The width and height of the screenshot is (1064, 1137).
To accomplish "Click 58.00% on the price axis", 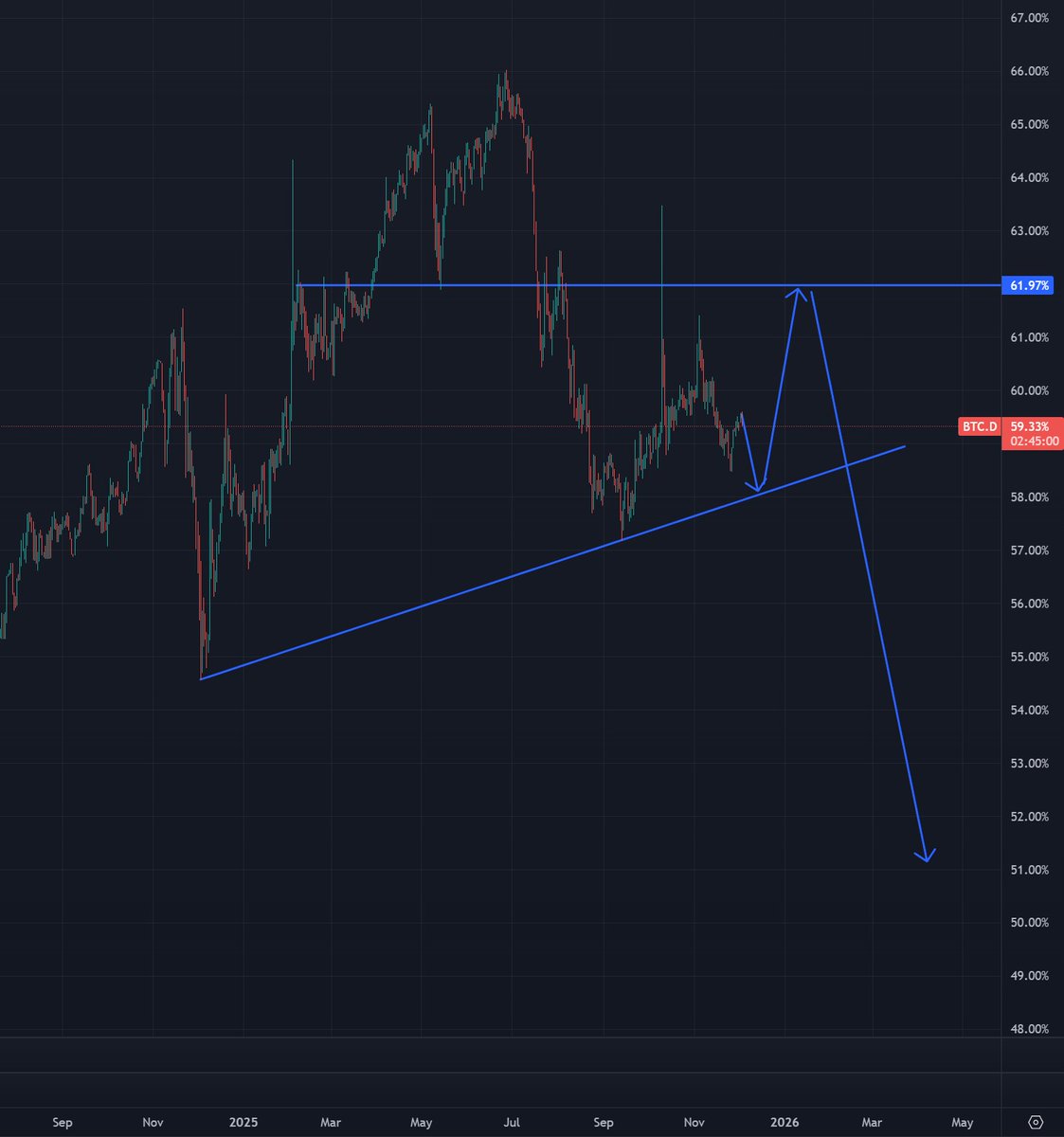I will pyautogui.click(x=1028, y=496).
